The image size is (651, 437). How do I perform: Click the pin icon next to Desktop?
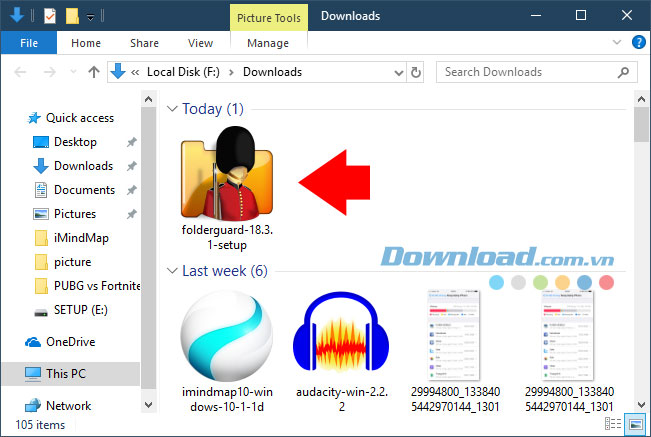[x=132, y=142]
